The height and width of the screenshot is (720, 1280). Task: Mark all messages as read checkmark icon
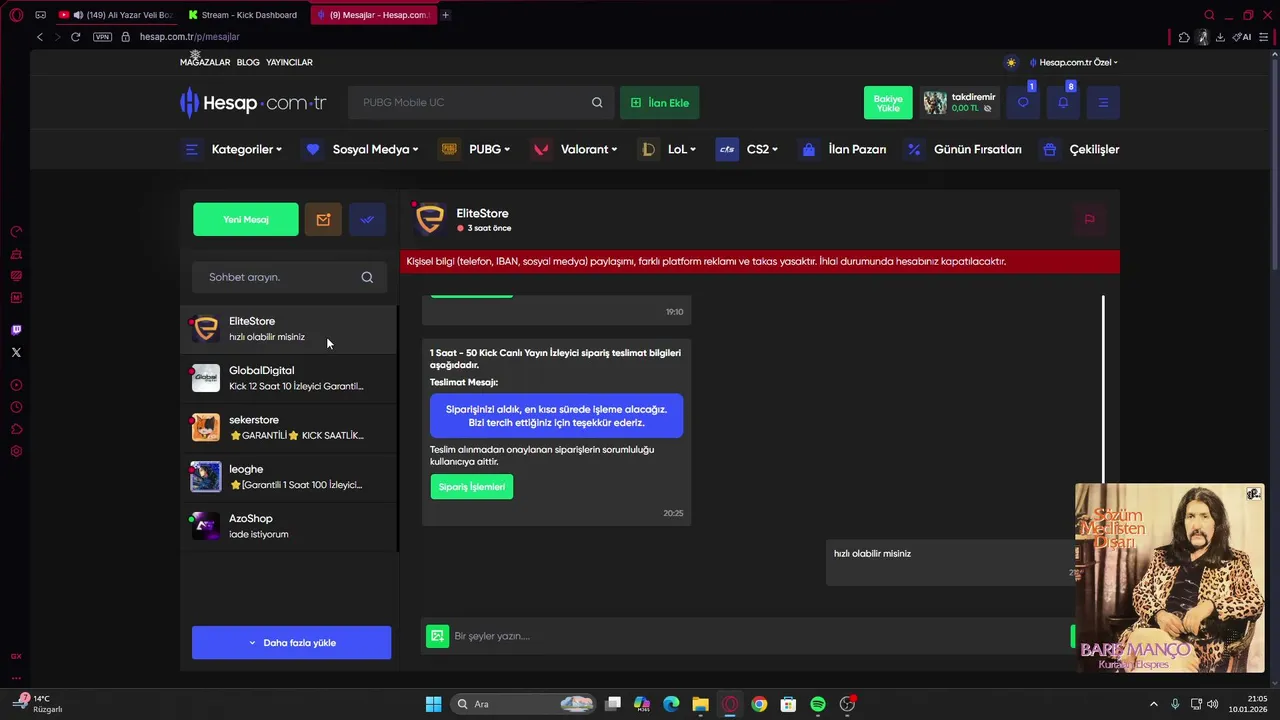[x=367, y=219]
